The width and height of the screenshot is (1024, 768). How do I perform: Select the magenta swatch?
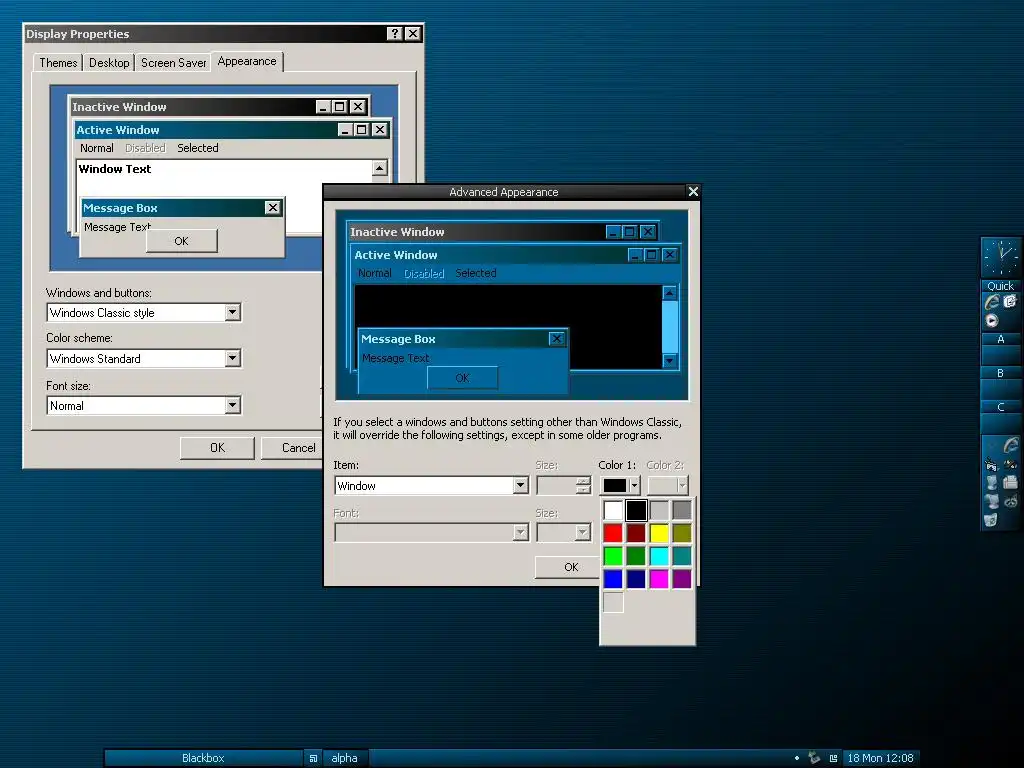pyautogui.click(x=659, y=579)
